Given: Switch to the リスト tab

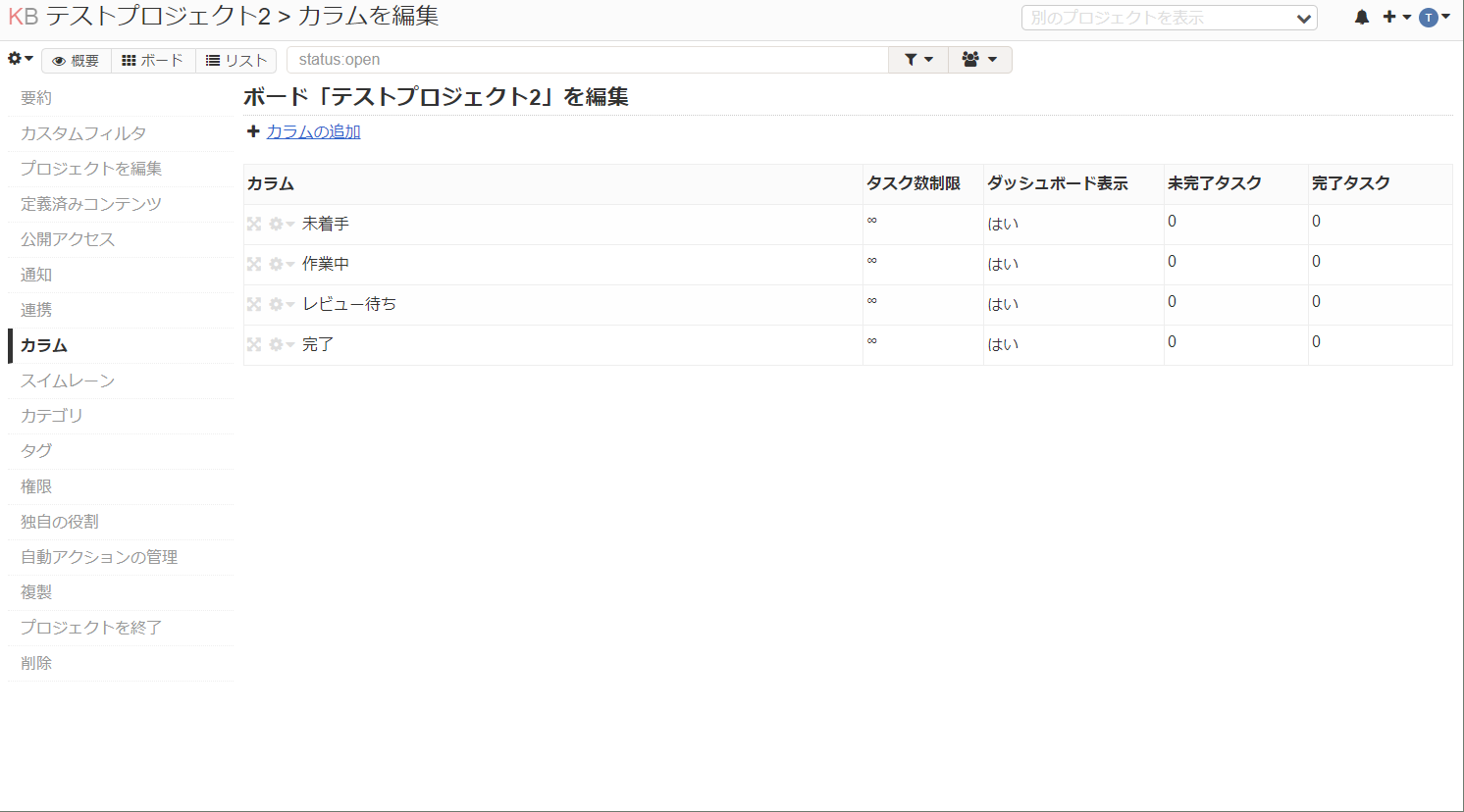Looking at the screenshot, I should (235, 59).
